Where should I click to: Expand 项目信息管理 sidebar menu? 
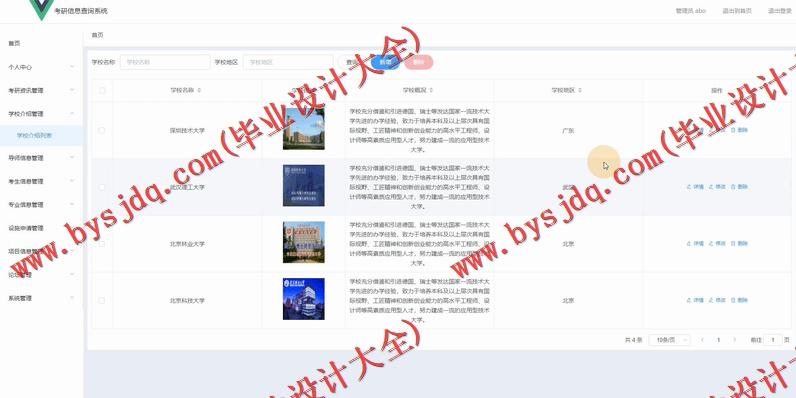tap(41, 251)
